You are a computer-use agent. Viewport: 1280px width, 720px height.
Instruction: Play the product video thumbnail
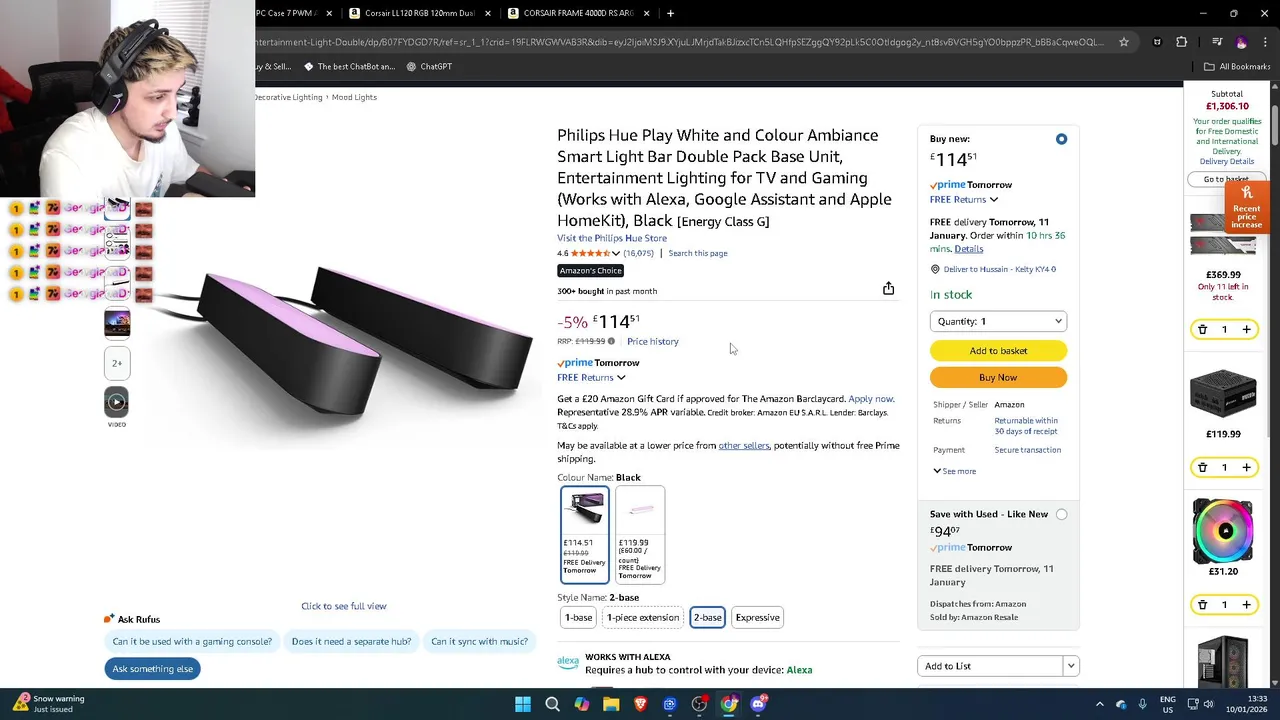click(117, 402)
